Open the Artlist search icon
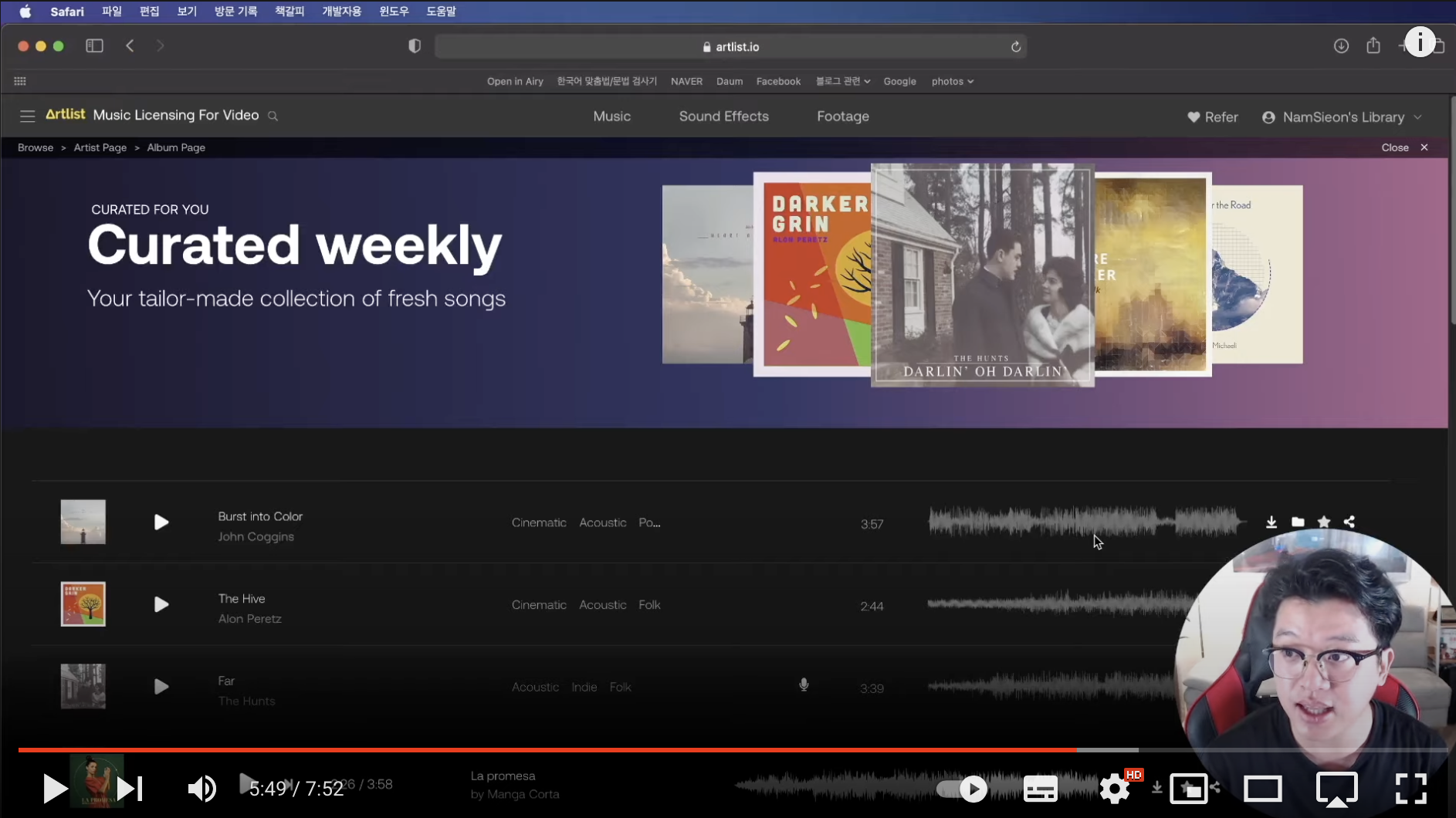Image resolution: width=1456 pixels, height=818 pixels. [273, 116]
